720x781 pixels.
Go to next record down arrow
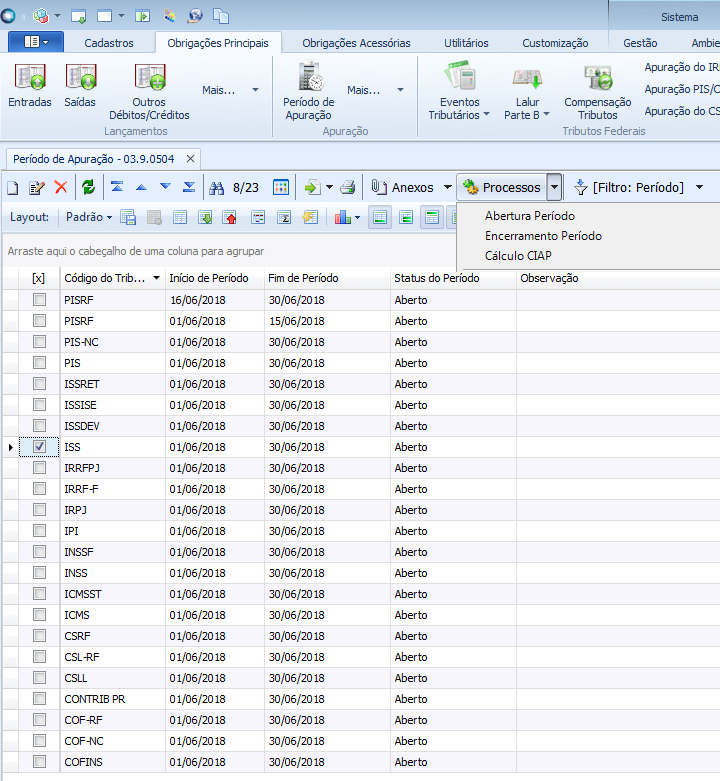click(x=165, y=187)
